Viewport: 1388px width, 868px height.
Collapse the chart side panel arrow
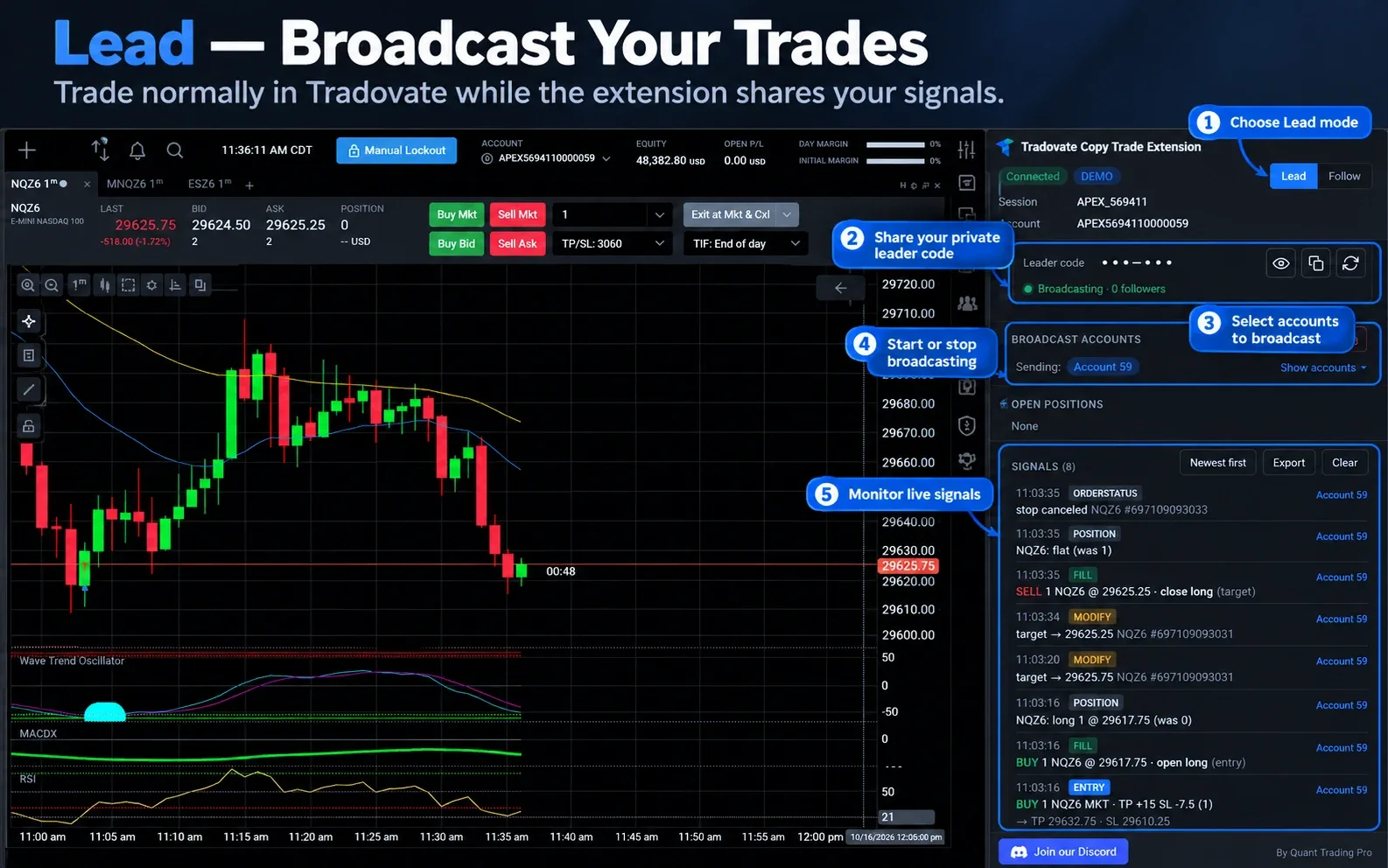[840, 288]
